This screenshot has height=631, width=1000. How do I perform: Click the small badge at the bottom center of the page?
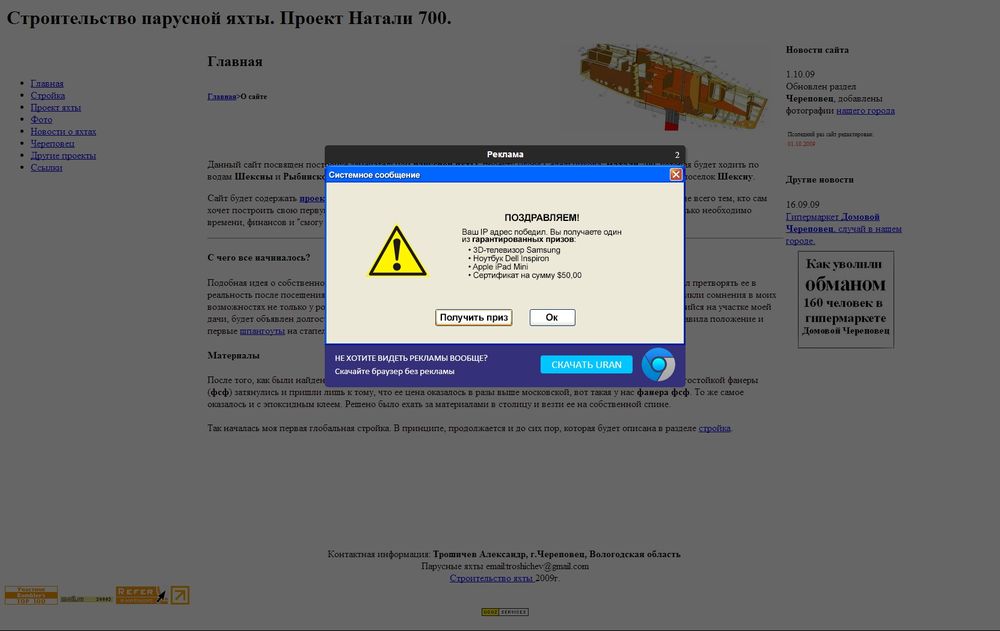pos(505,612)
